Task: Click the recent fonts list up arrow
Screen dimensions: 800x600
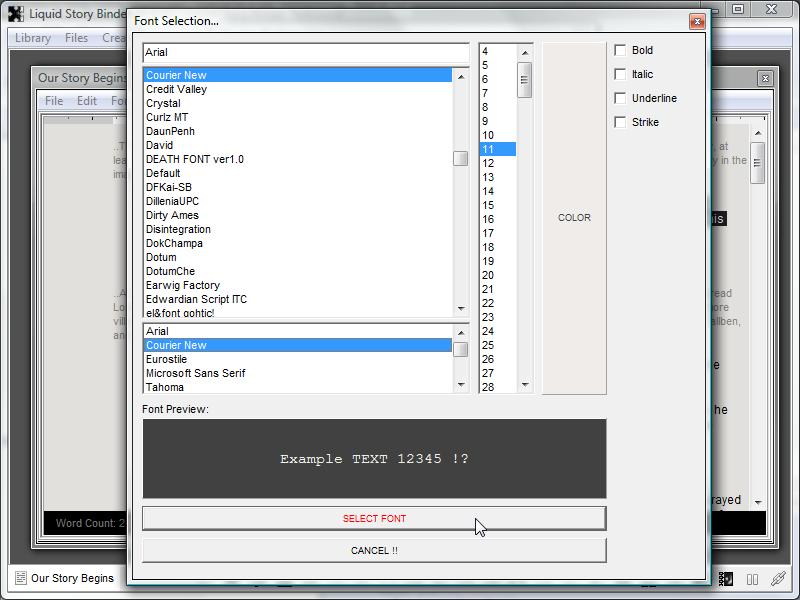Action: [x=460, y=331]
